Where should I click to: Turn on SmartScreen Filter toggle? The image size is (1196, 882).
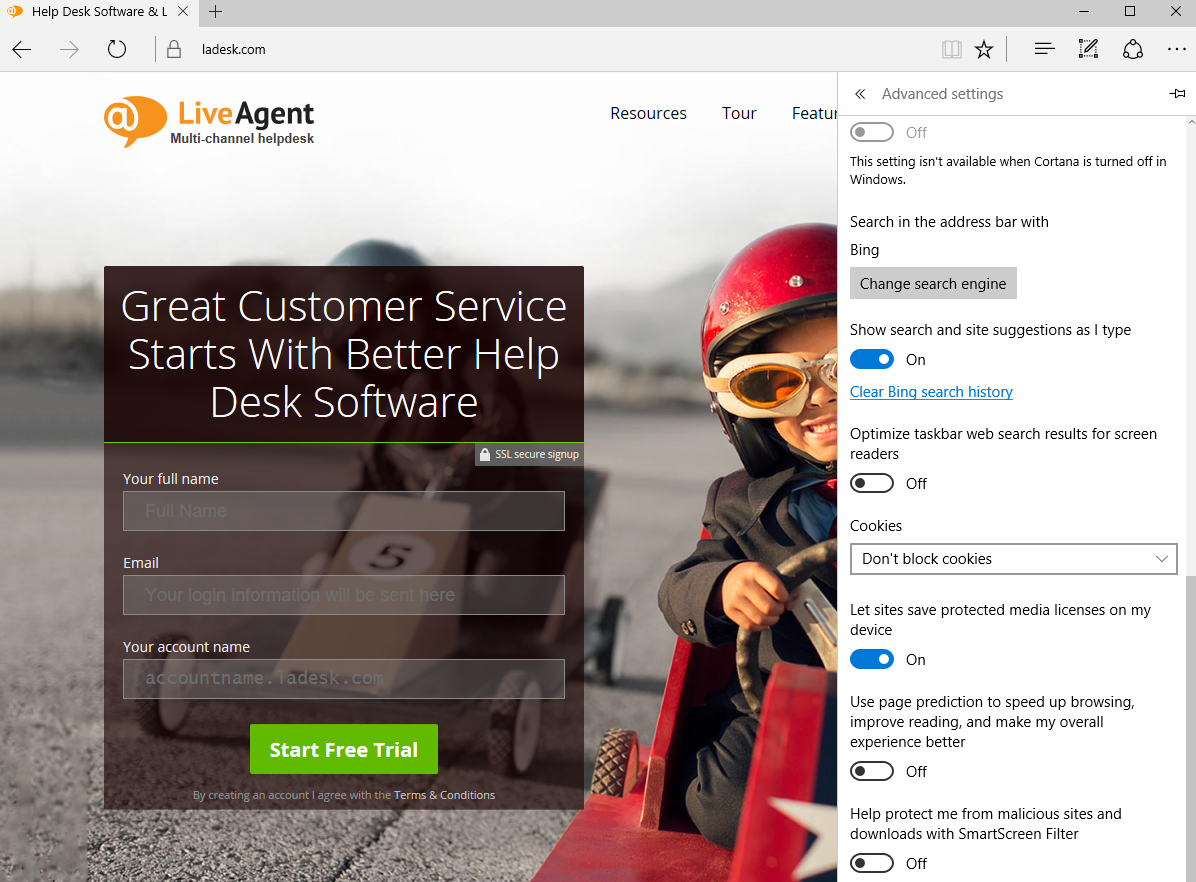[872, 863]
